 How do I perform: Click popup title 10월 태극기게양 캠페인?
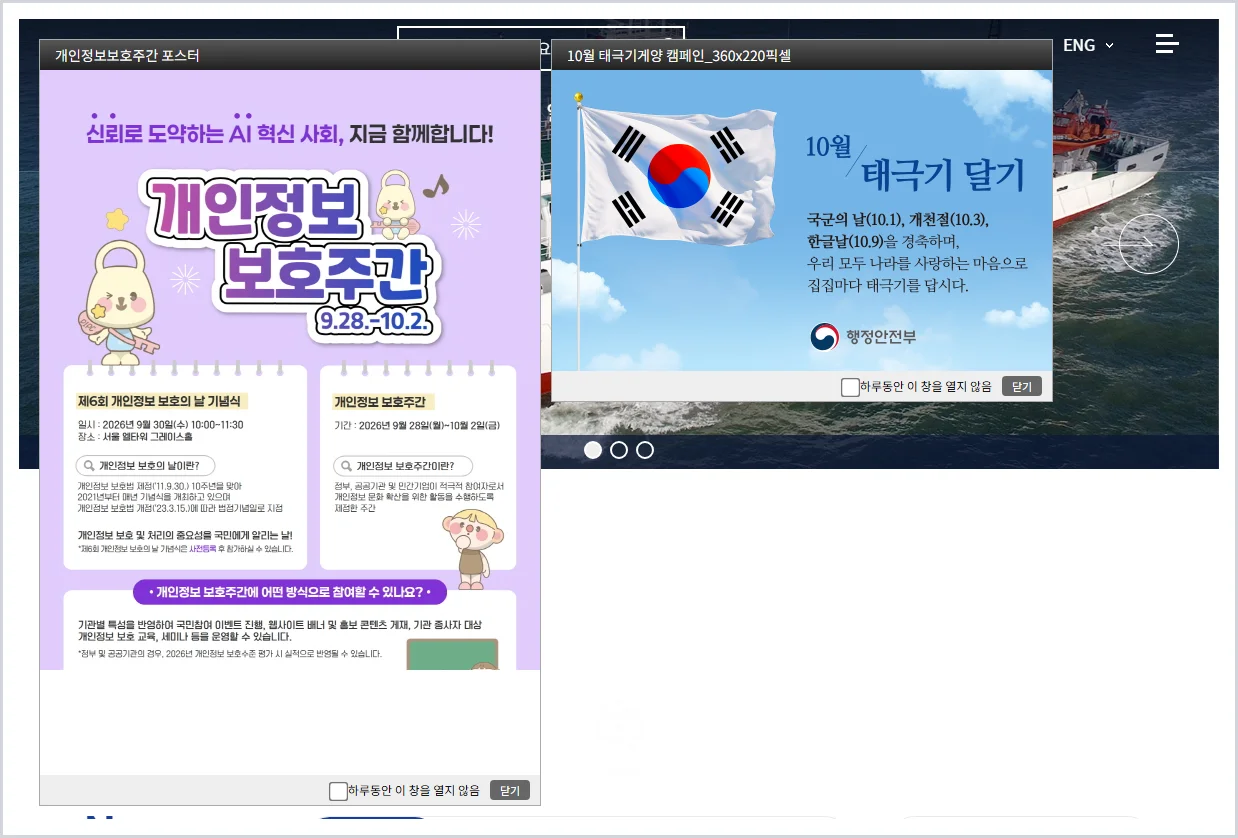coord(679,55)
